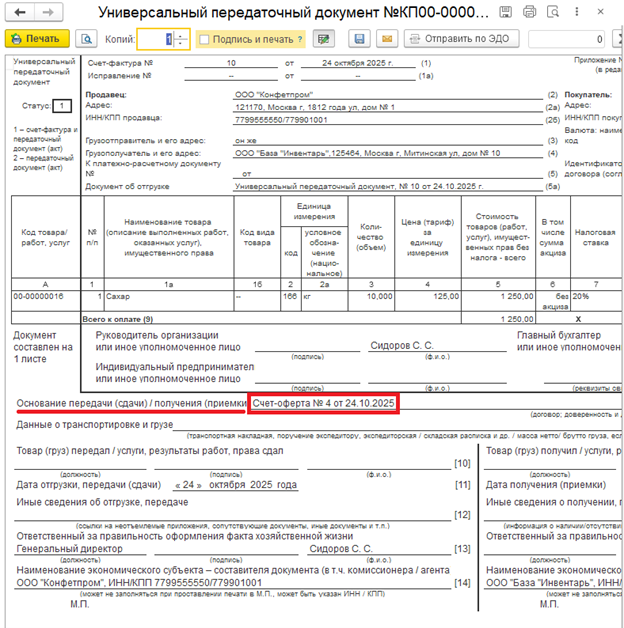Screen dimensions: 624x628
Task: Select column header Налоговая ставка
Action: coord(595,238)
